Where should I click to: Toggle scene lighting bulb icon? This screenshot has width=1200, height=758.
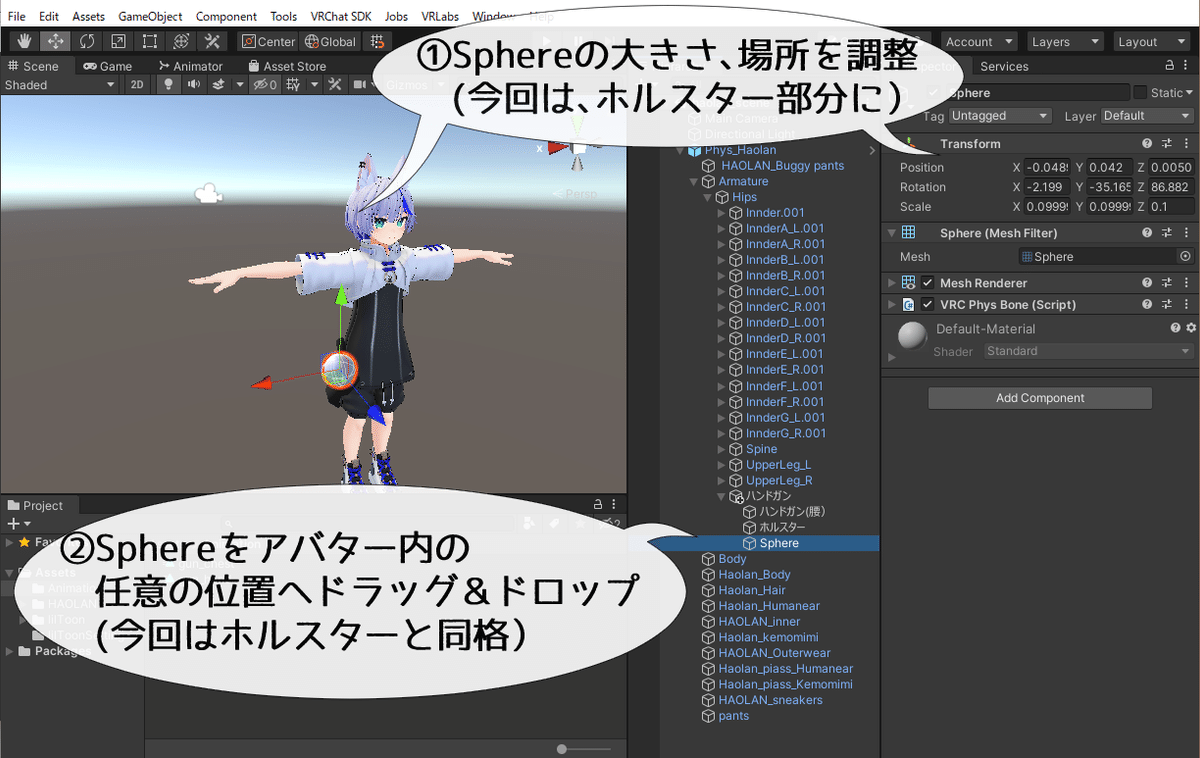tap(168, 85)
